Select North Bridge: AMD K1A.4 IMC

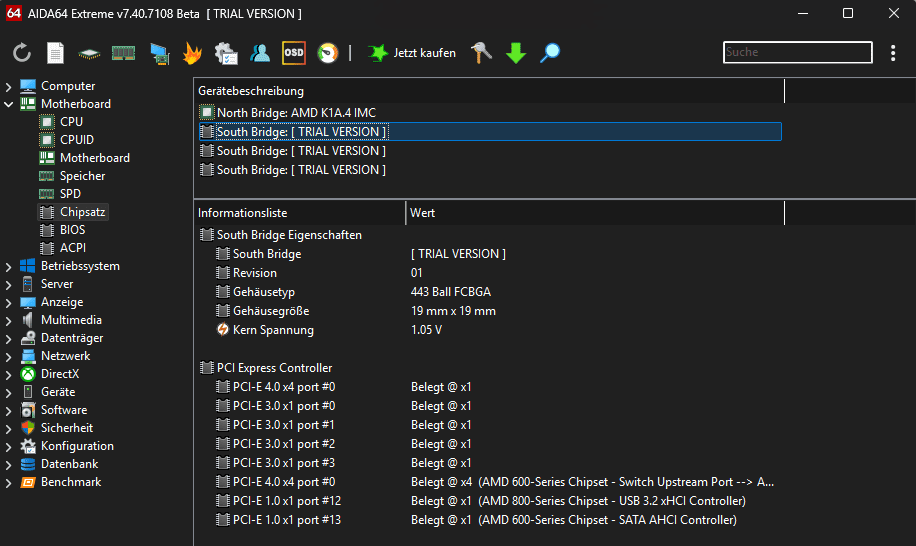[x=296, y=113]
